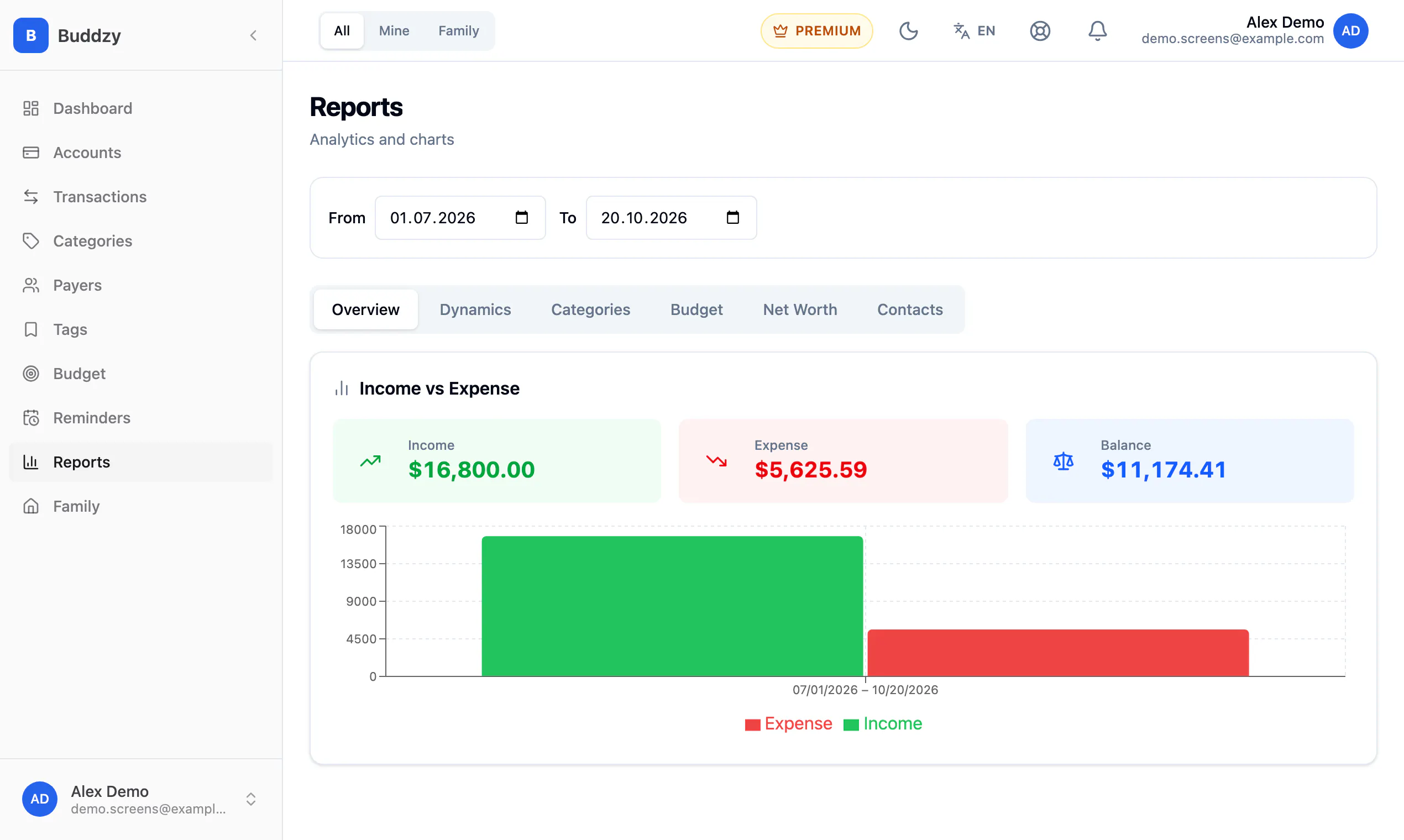Go to Budget in the sidebar

pos(141,373)
